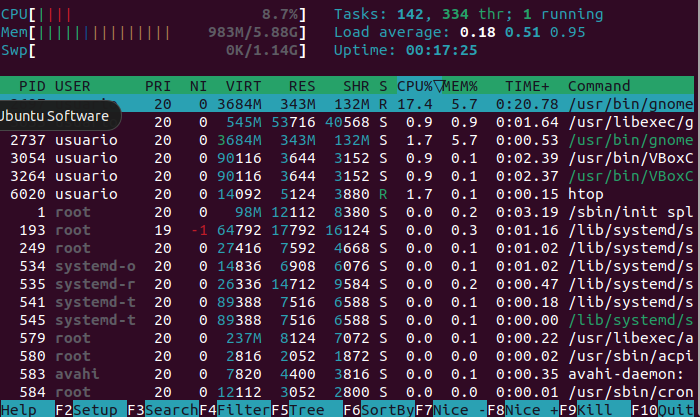The width and height of the screenshot is (700, 417).
Task: Select process row with PID 3264
Action: pyautogui.click(x=347, y=176)
